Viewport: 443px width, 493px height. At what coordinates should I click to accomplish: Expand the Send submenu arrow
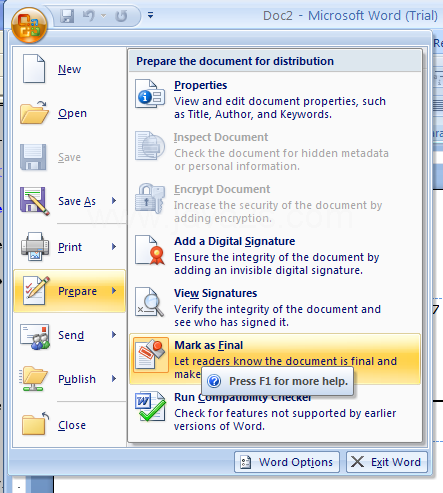(x=114, y=335)
